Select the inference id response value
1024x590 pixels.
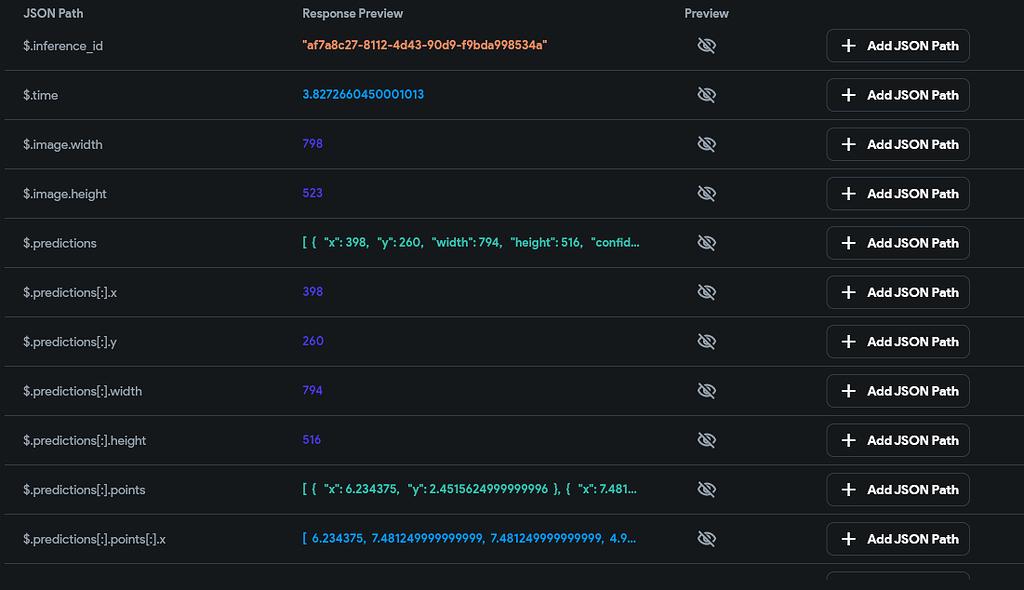[424, 45]
